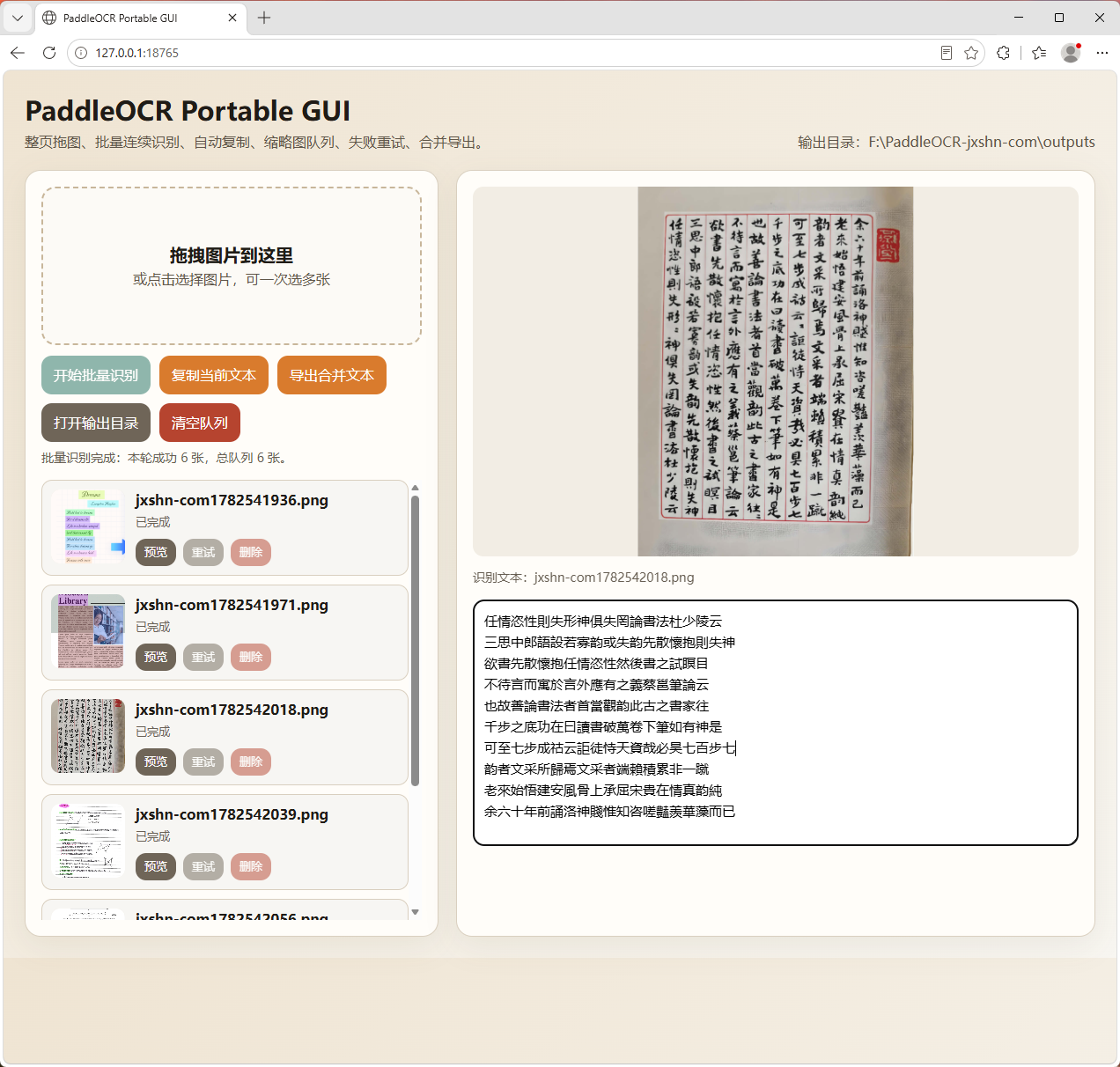Preview jxshn-com1782541936.png with 预览
This screenshot has width=1120, height=1067.
tap(156, 552)
